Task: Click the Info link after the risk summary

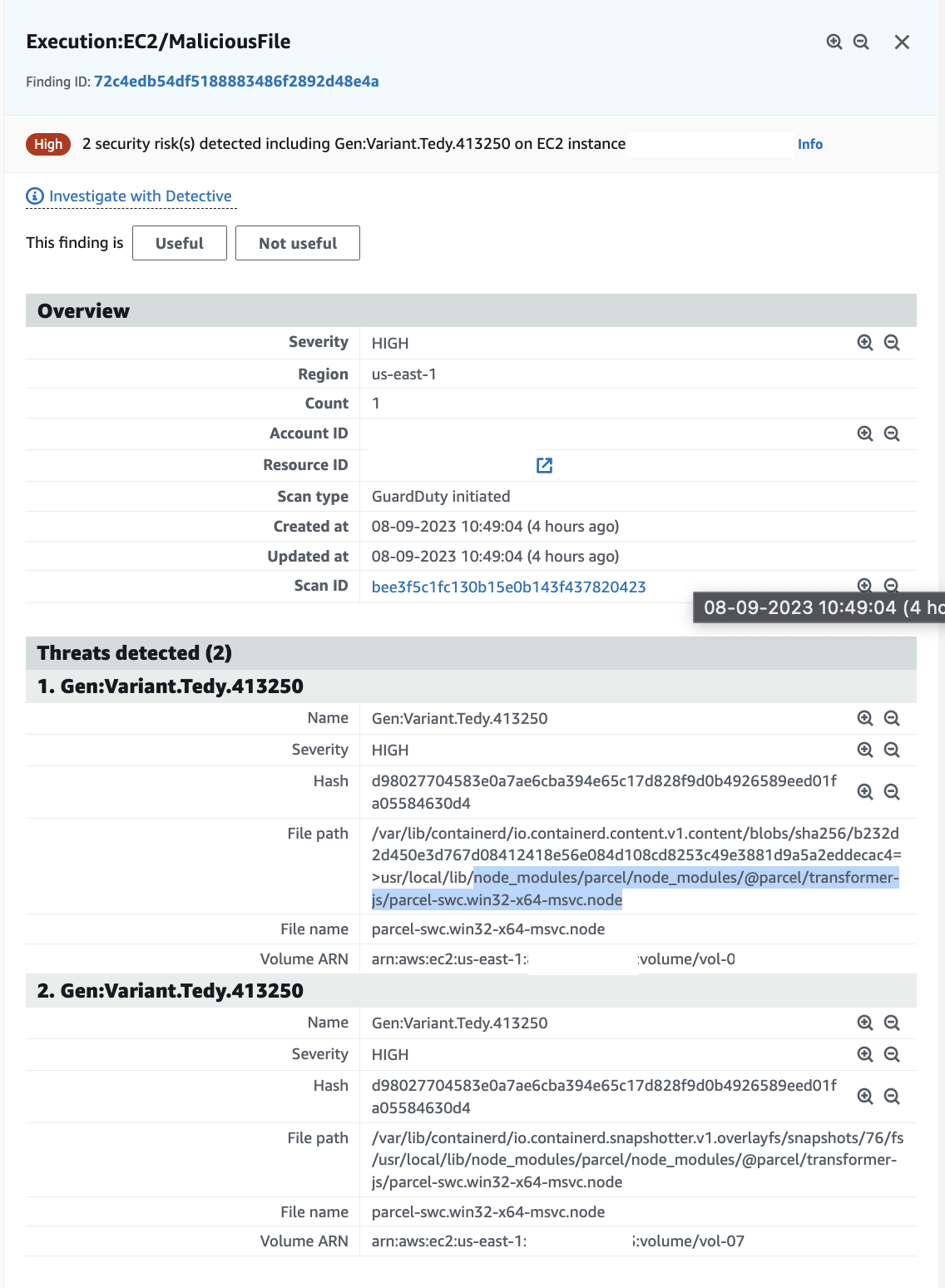Action: (810, 144)
